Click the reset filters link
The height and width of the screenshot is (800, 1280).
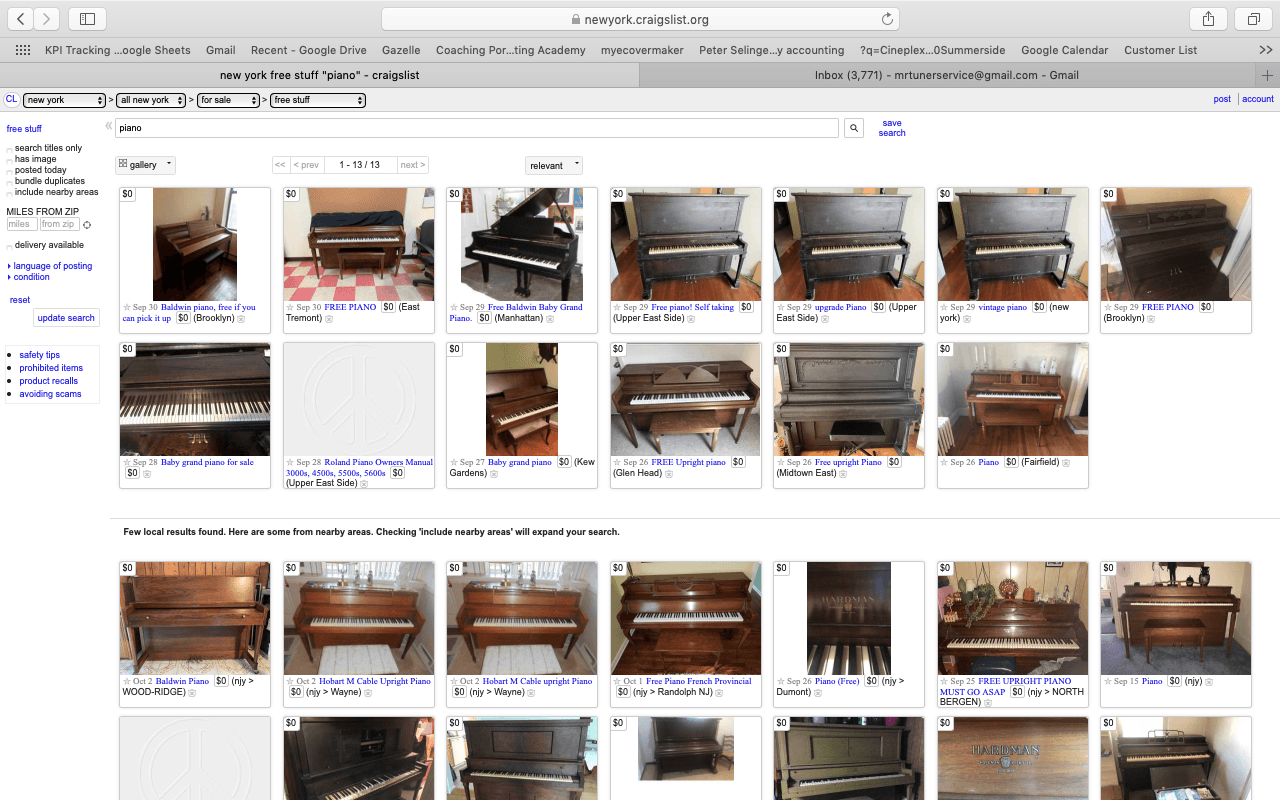pyautogui.click(x=20, y=300)
